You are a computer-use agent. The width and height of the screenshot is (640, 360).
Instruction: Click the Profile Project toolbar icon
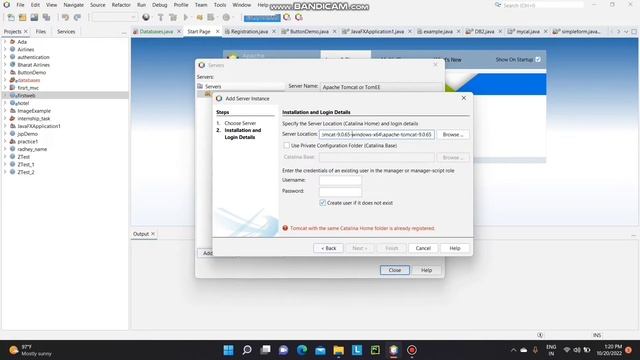(211, 18)
